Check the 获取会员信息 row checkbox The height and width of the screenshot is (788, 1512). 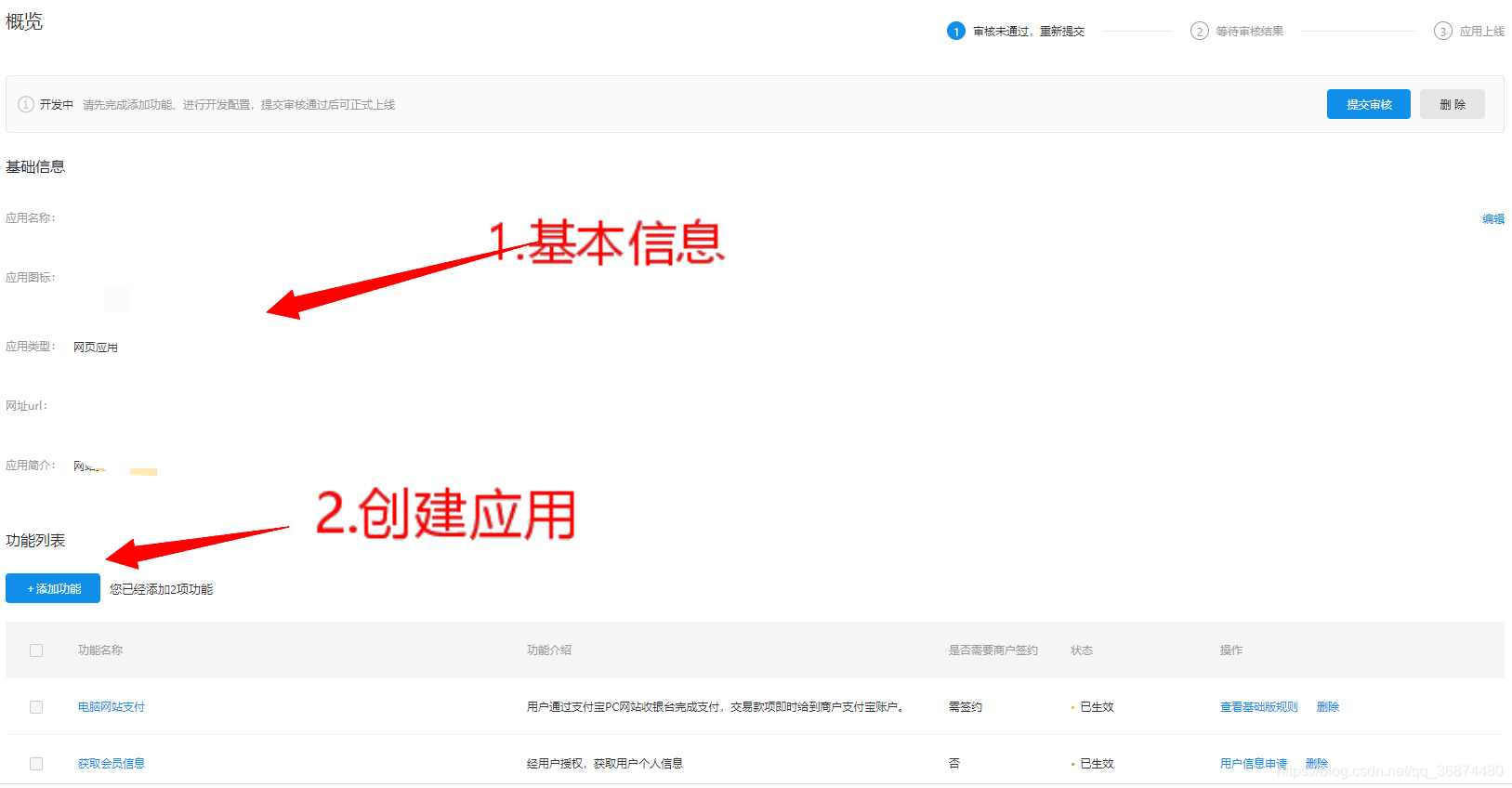coord(36,764)
